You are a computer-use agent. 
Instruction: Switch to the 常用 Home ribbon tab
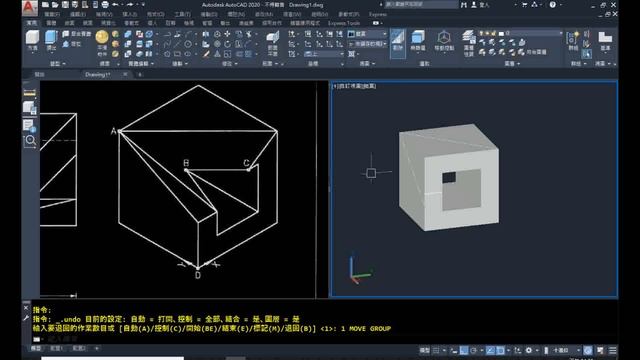click(32, 23)
